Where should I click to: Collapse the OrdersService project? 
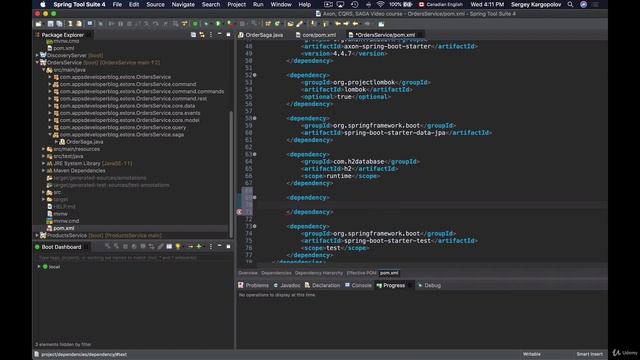point(37,62)
